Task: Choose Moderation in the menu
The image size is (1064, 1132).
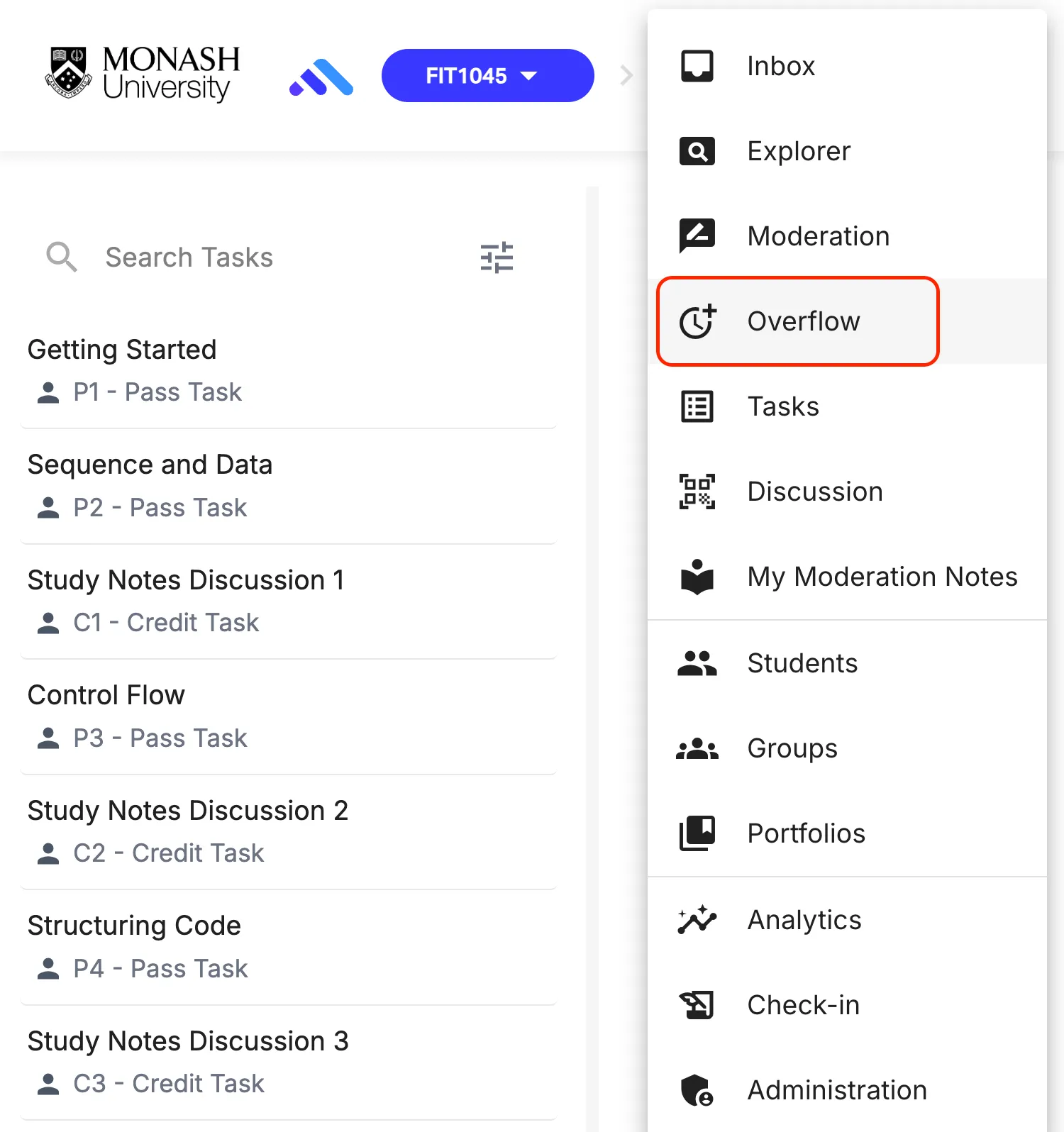Action: coord(847,236)
